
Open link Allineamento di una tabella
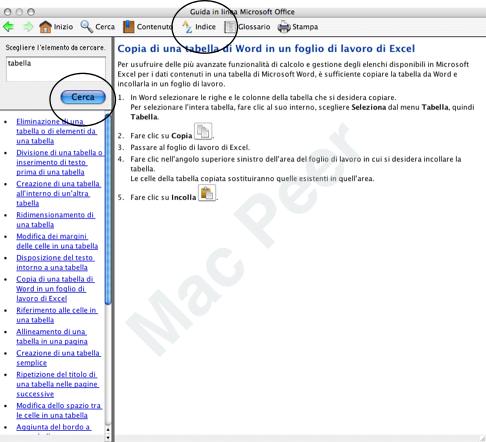point(52,336)
